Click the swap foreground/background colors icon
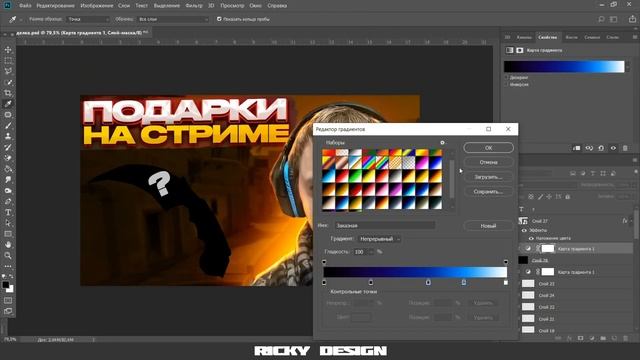 [11, 276]
